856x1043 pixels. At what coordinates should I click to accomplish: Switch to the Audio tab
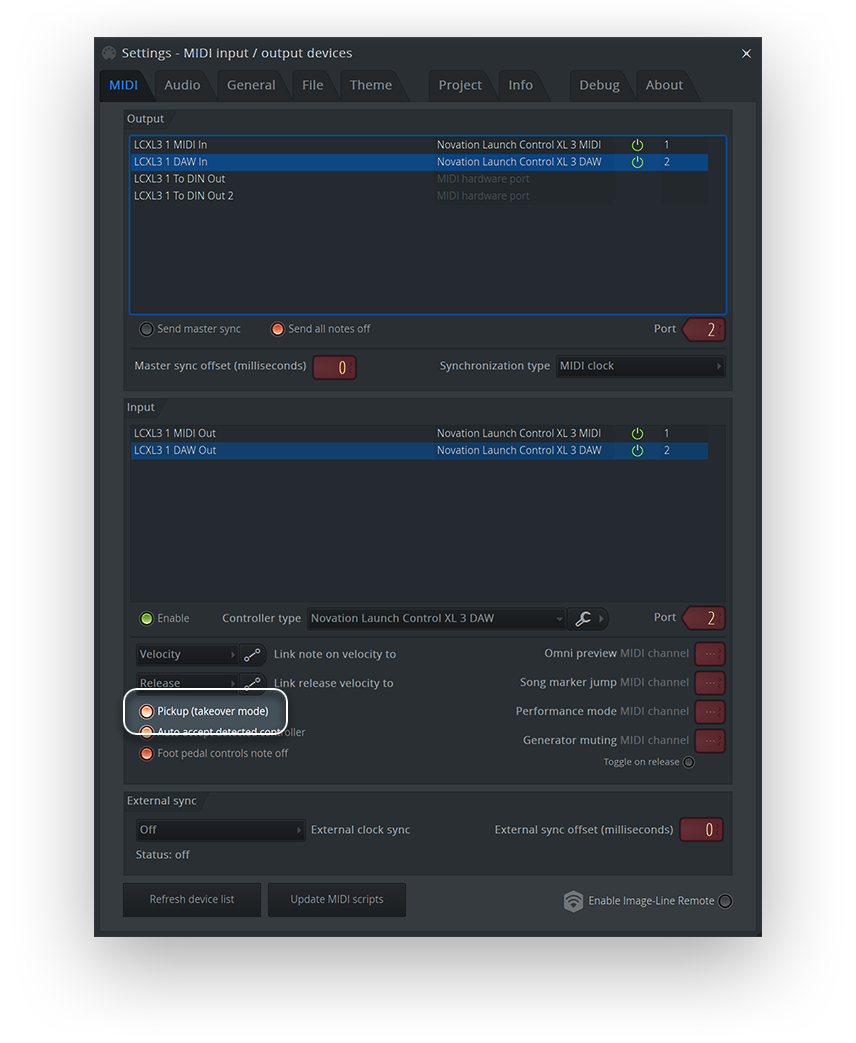pos(182,85)
